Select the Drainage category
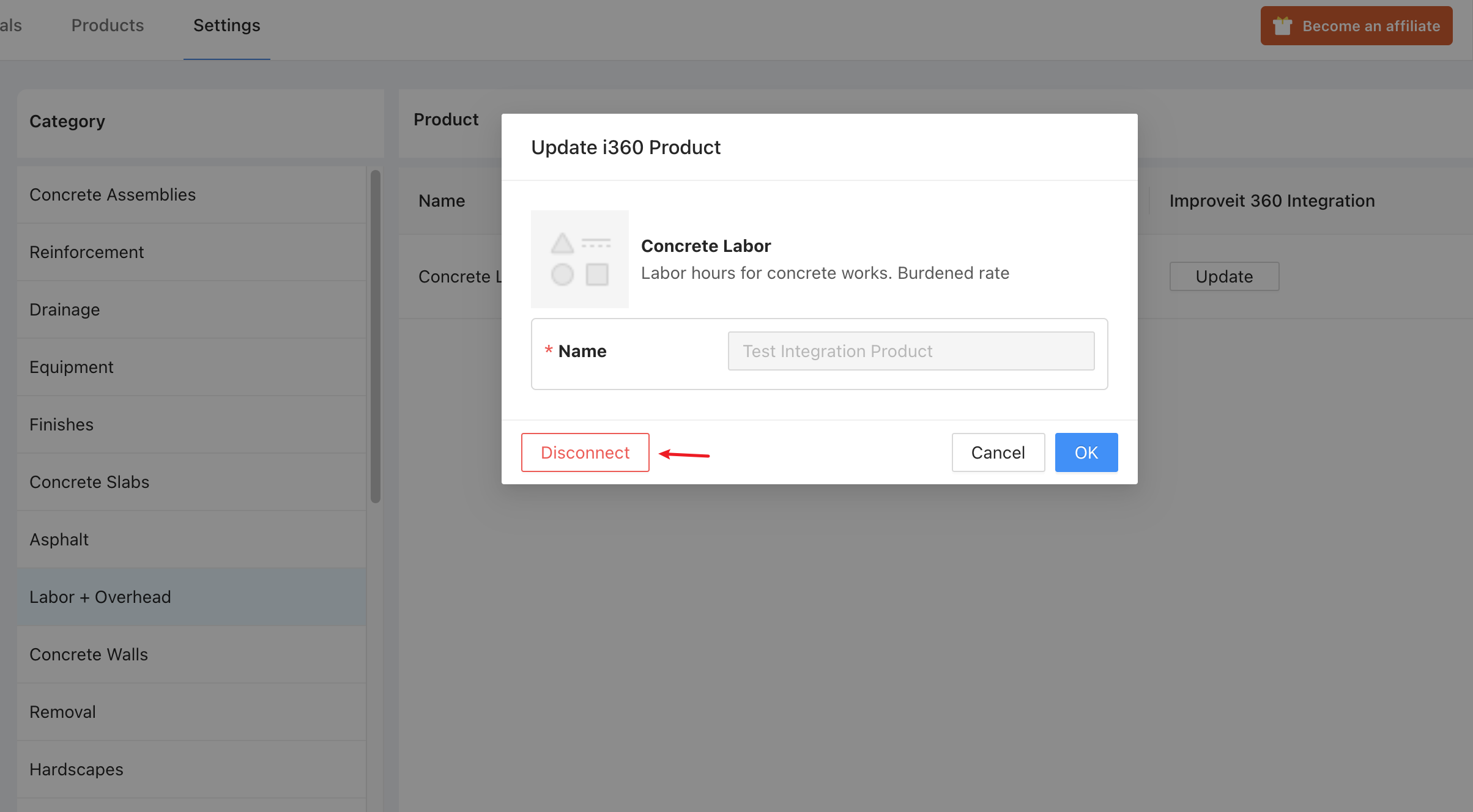Screen dimensions: 1473x812 point(191,309)
